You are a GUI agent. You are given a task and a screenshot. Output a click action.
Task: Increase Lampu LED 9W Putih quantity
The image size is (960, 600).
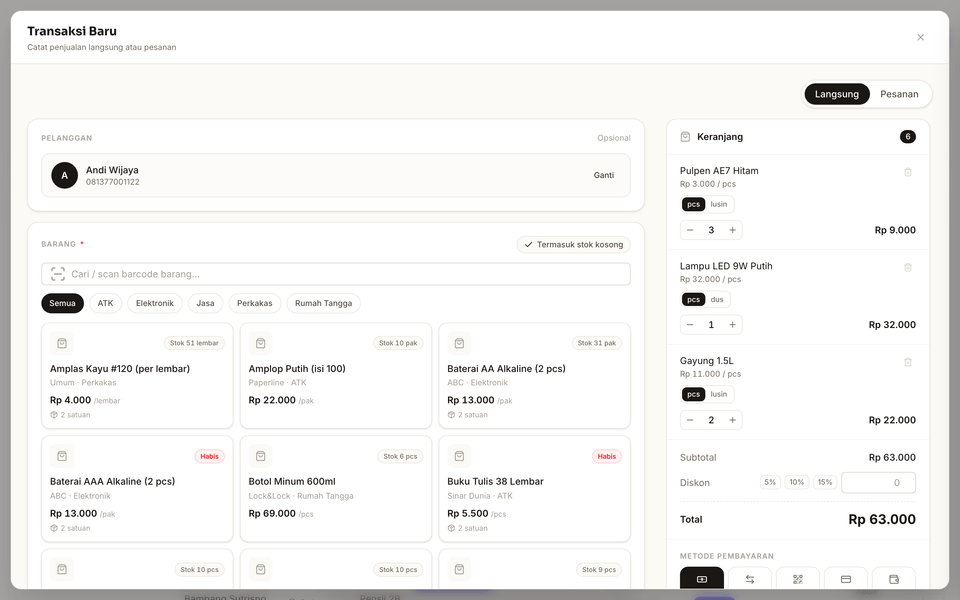[x=732, y=324]
